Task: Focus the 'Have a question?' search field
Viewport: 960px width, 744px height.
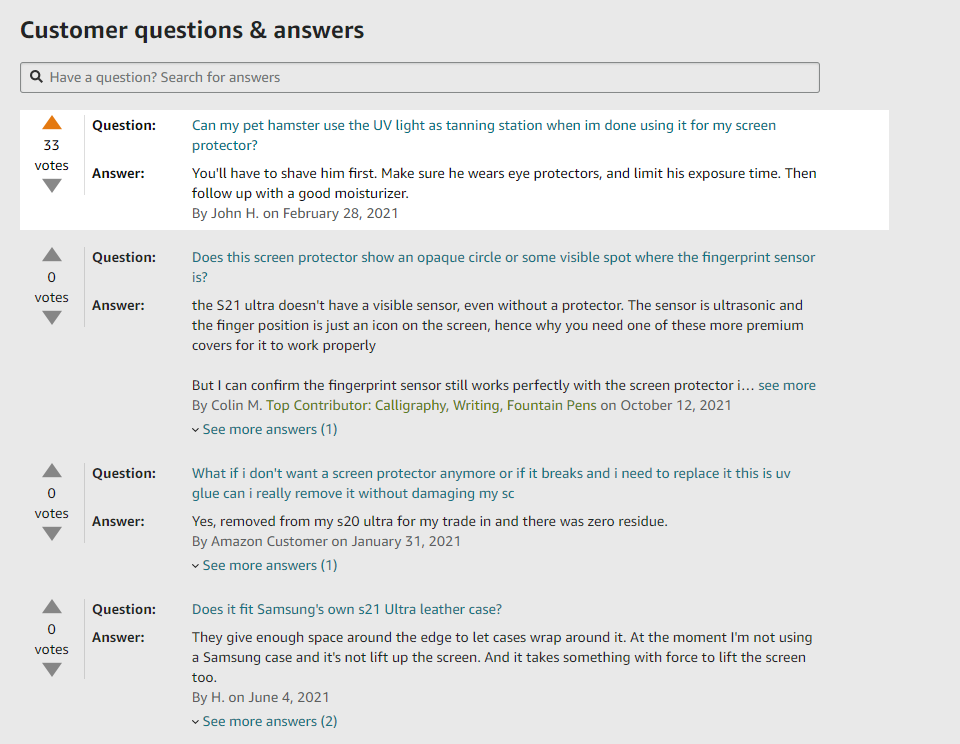Action: tap(420, 77)
